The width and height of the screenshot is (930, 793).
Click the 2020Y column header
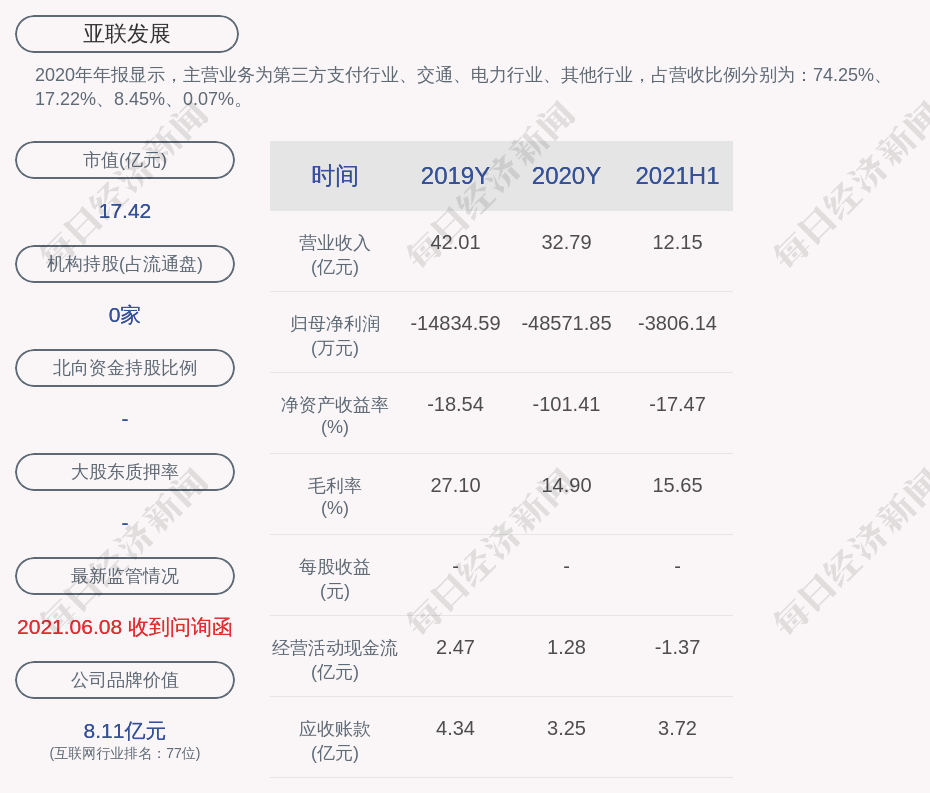[566, 176]
